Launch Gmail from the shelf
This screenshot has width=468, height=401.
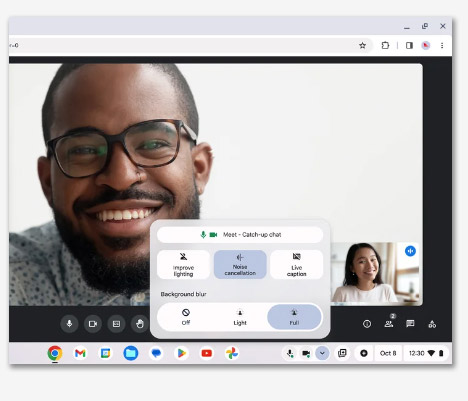coord(80,353)
